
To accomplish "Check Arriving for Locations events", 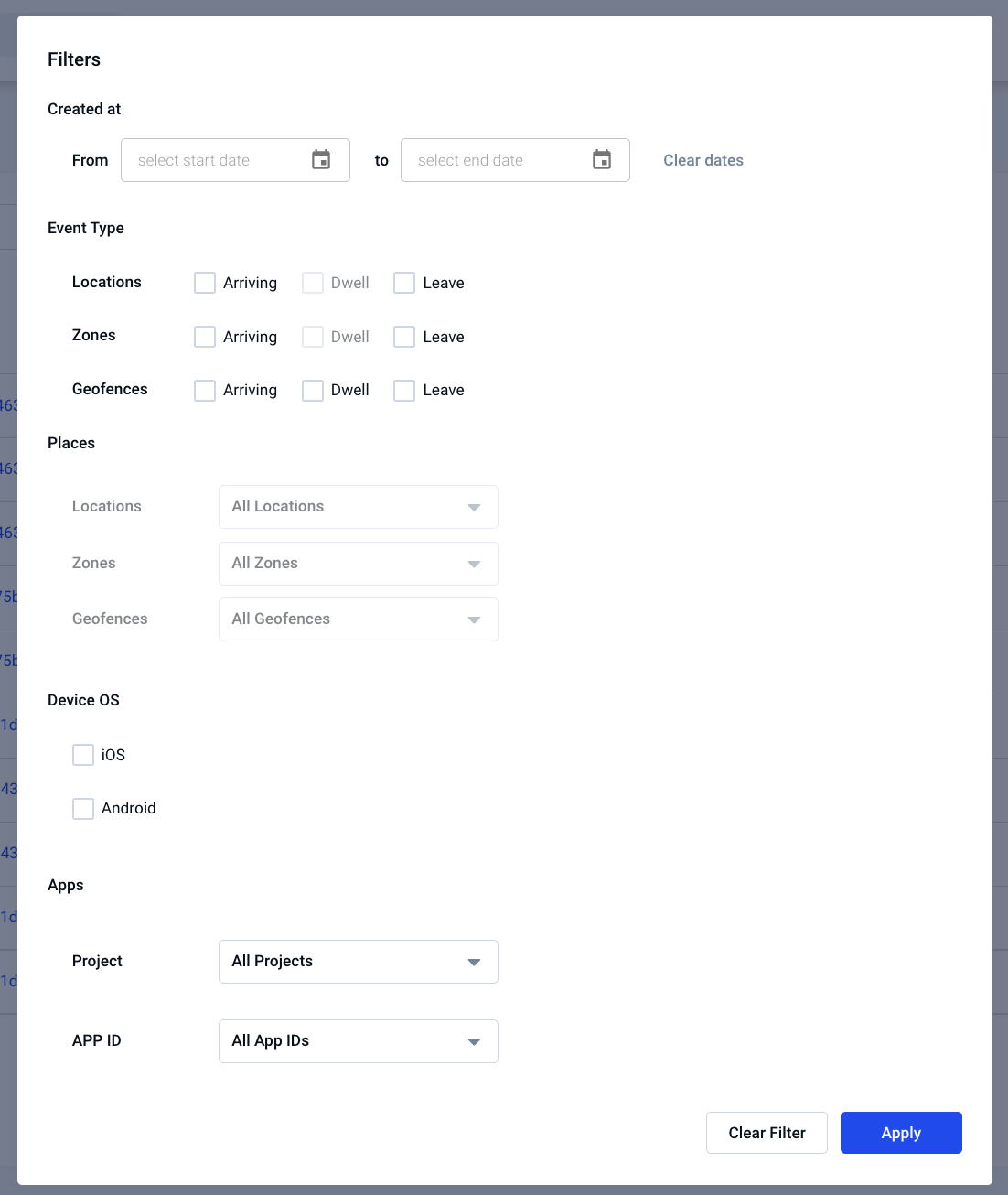I will pyautogui.click(x=205, y=283).
